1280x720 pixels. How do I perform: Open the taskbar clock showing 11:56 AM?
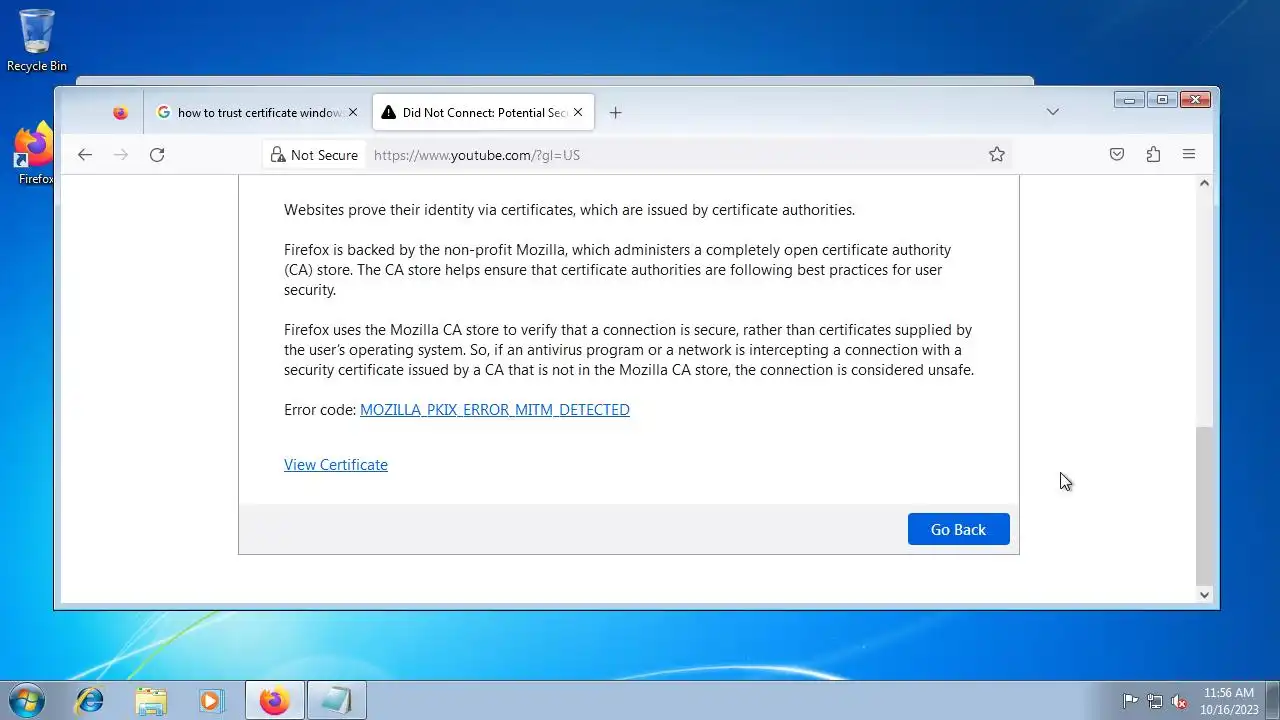[1229, 701]
